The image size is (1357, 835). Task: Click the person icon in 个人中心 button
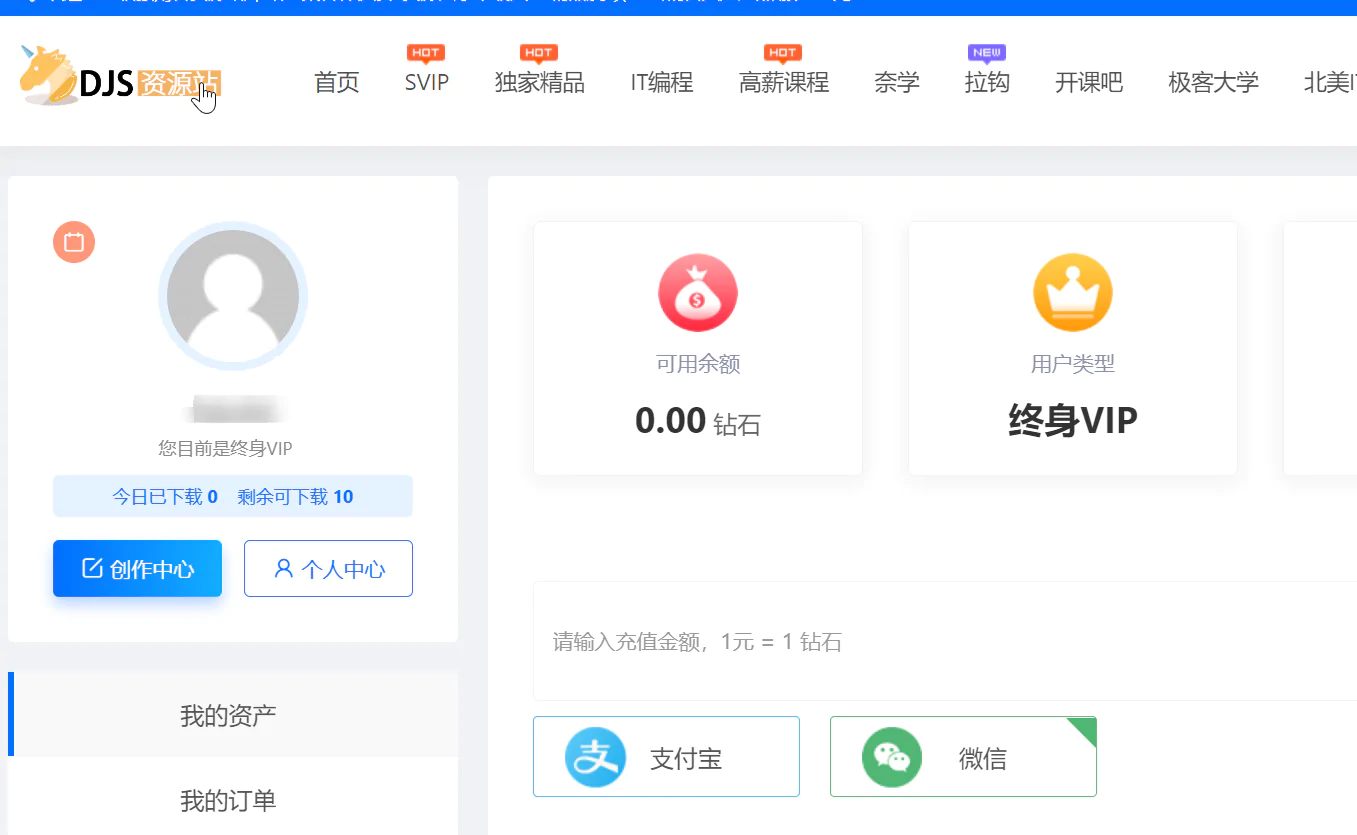click(283, 568)
